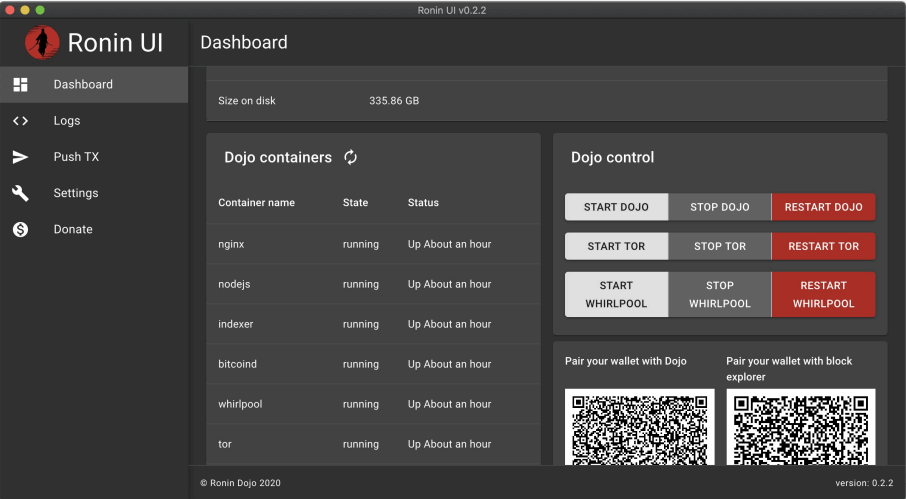Click the Ronin samurai logo icon
The height and width of the screenshot is (499, 906).
pos(42,42)
